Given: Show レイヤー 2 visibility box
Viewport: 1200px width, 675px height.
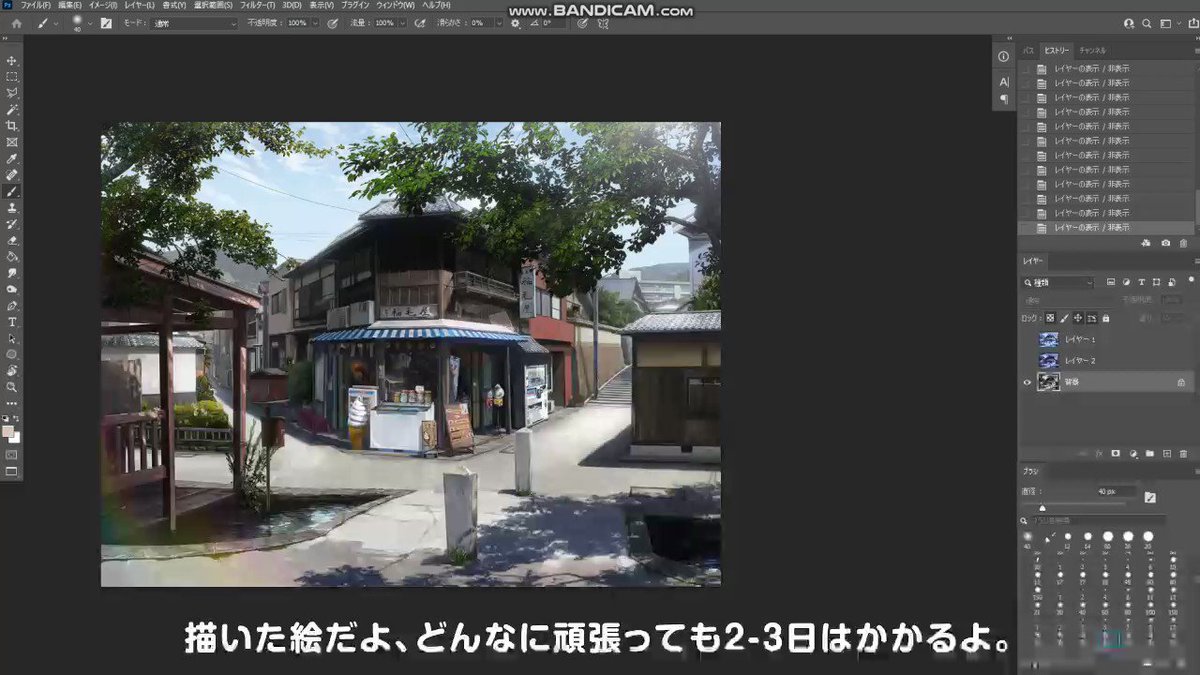Looking at the screenshot, I should [x=1026, y=360].
